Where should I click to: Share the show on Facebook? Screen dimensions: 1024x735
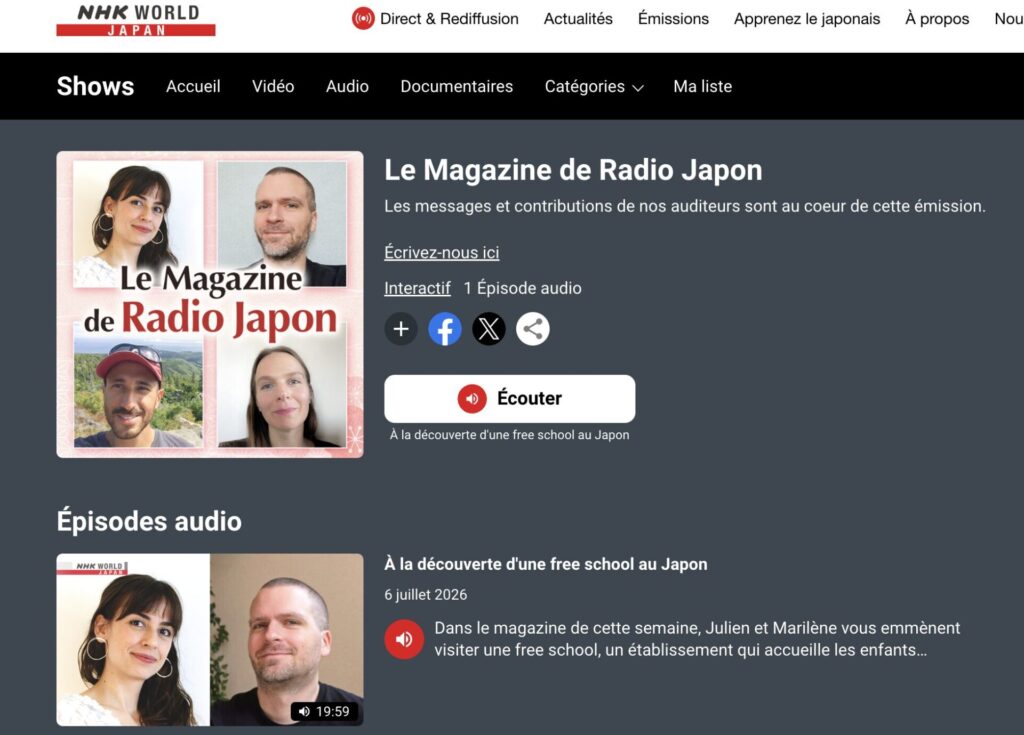click(x=445, y=329)
